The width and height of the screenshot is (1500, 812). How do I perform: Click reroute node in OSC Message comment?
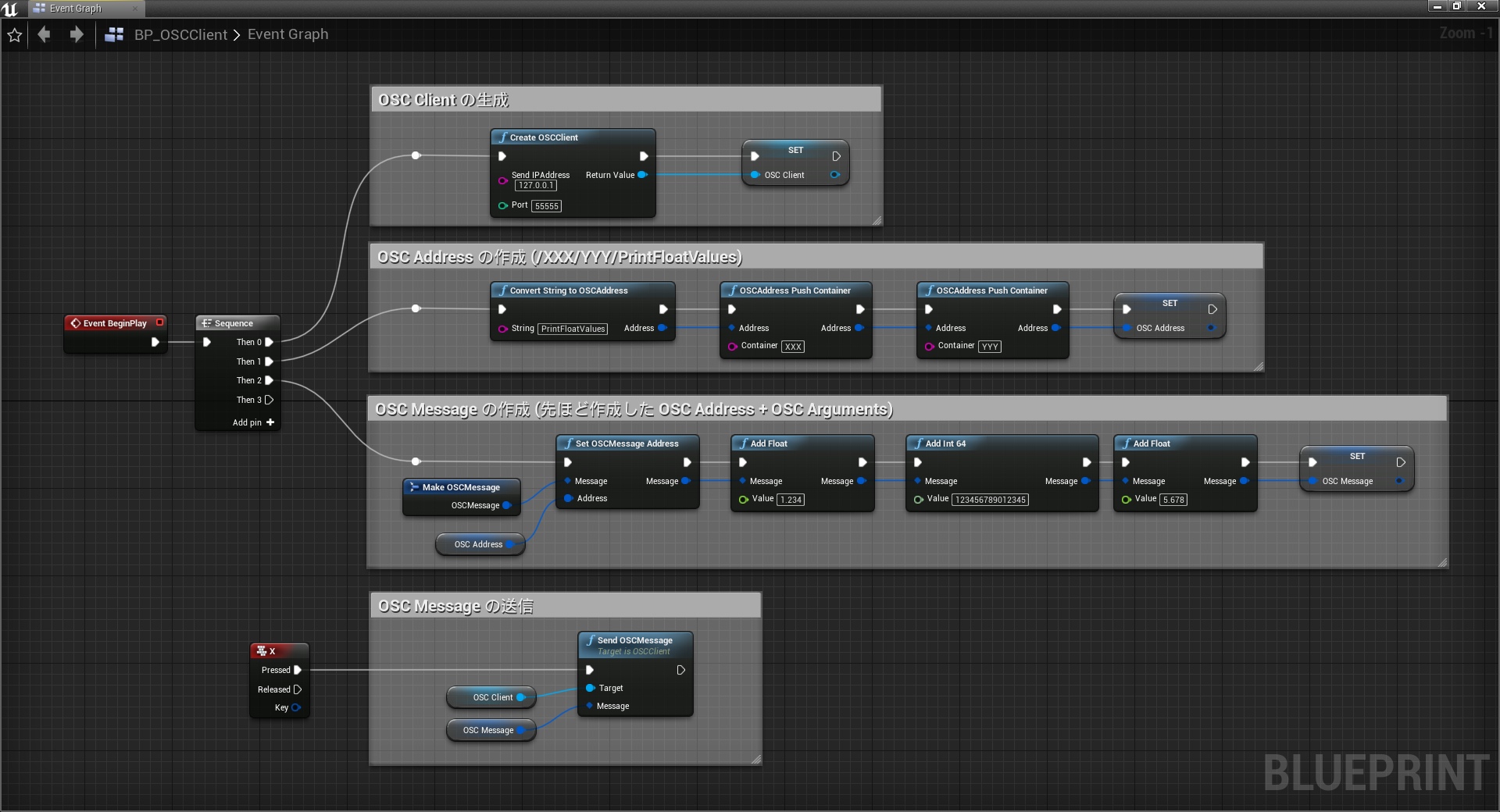pyautogui.click(x=416, y=461)
